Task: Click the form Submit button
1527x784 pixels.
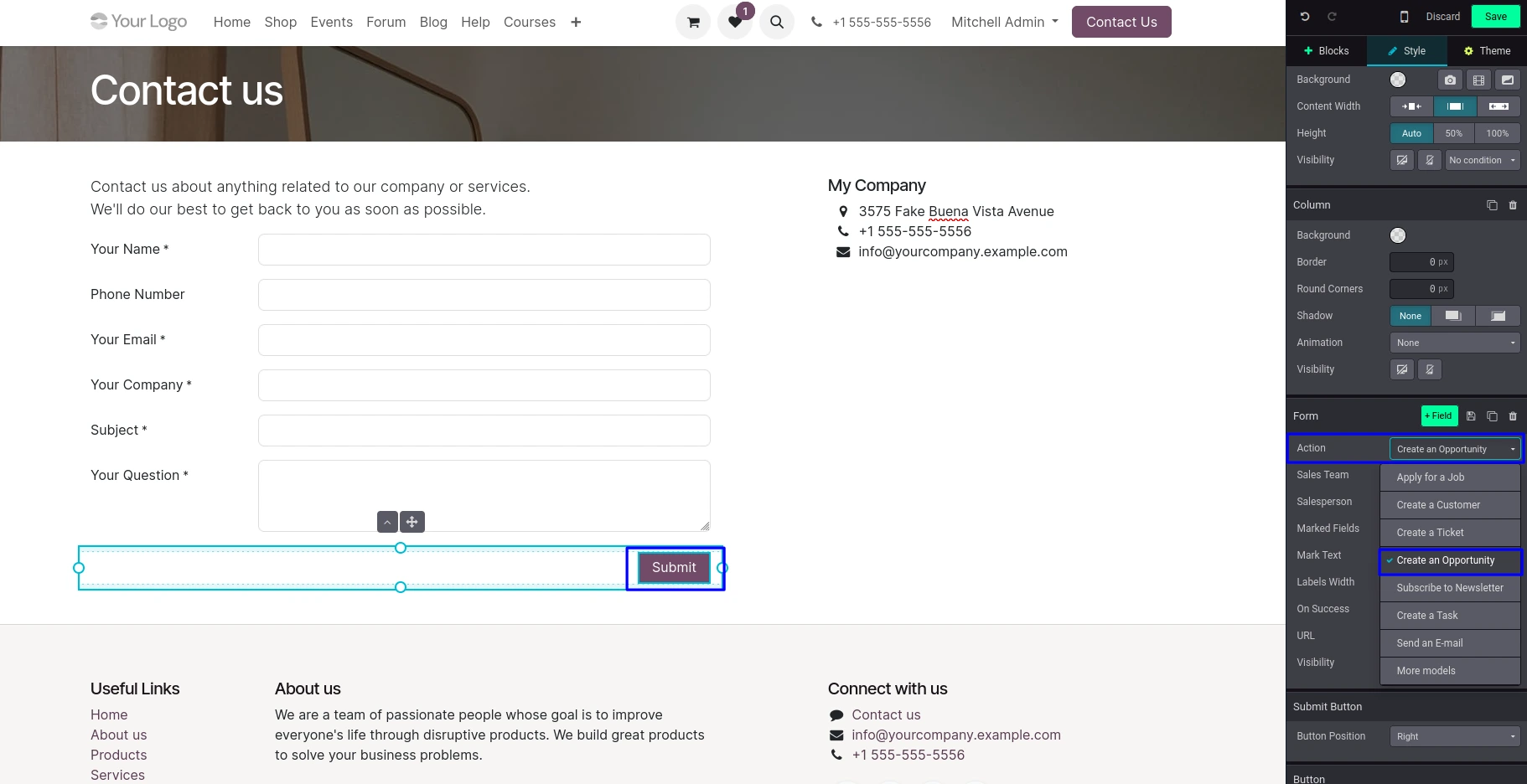Action: coord(674,568)
